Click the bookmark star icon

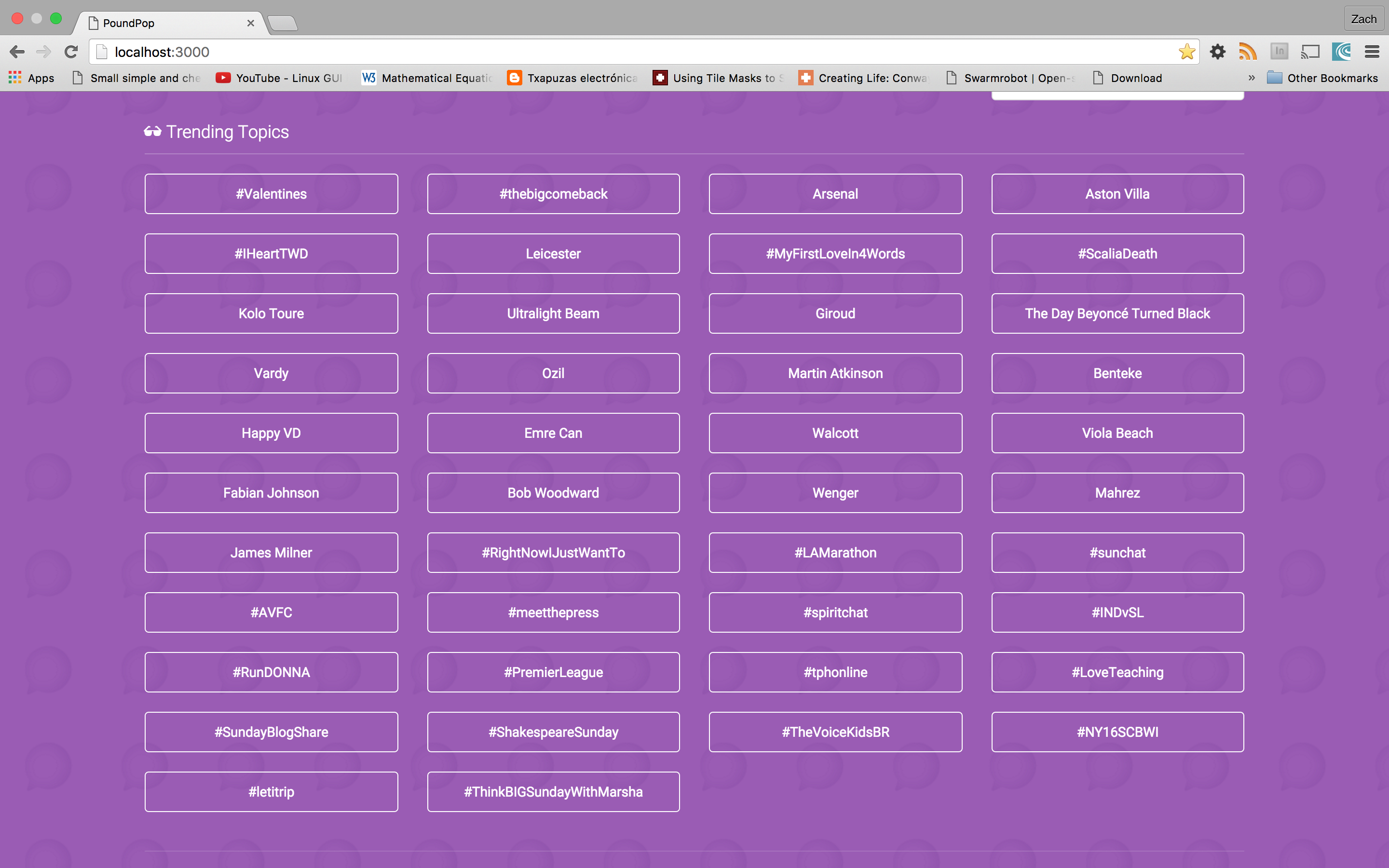pos(1186,52)
